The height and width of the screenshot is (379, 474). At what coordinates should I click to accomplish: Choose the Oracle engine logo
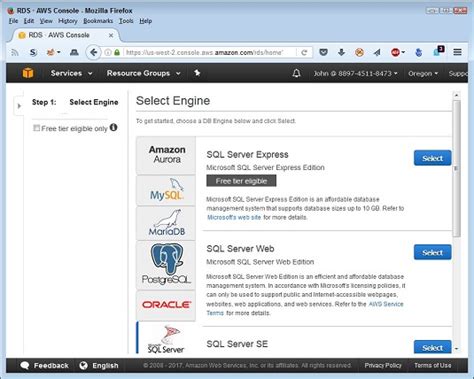click(166, 305)
